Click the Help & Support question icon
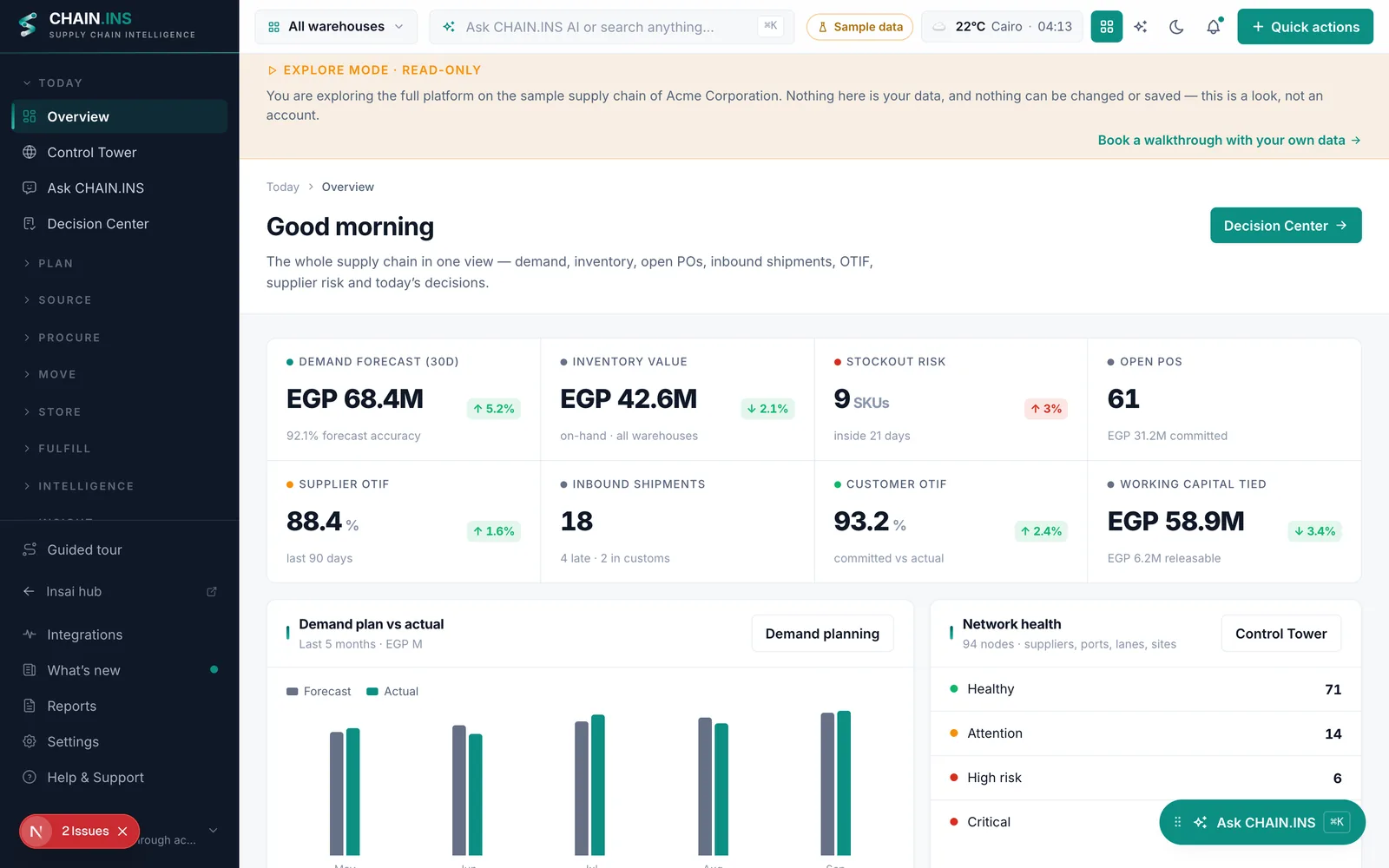Viewport: 1389px width, 868px height. click(x=30, y=777)
